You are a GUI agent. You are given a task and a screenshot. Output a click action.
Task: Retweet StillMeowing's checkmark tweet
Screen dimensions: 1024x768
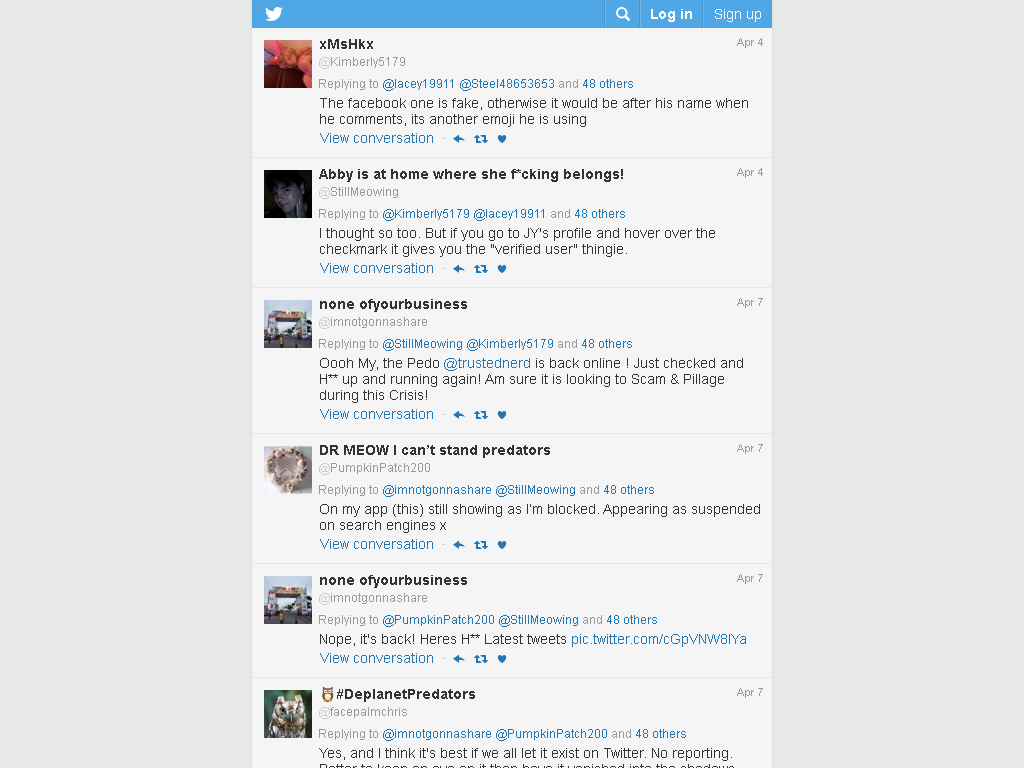coord(481,268)
